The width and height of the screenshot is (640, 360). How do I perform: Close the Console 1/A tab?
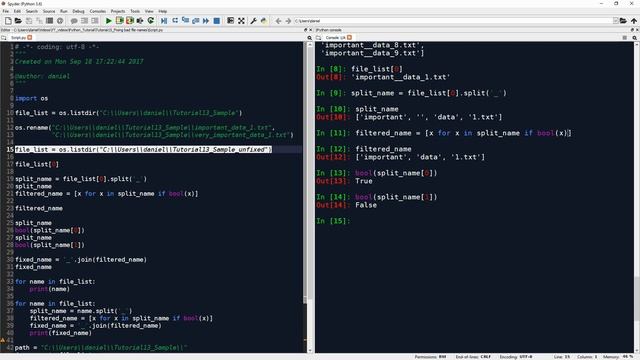click(349, 38)
